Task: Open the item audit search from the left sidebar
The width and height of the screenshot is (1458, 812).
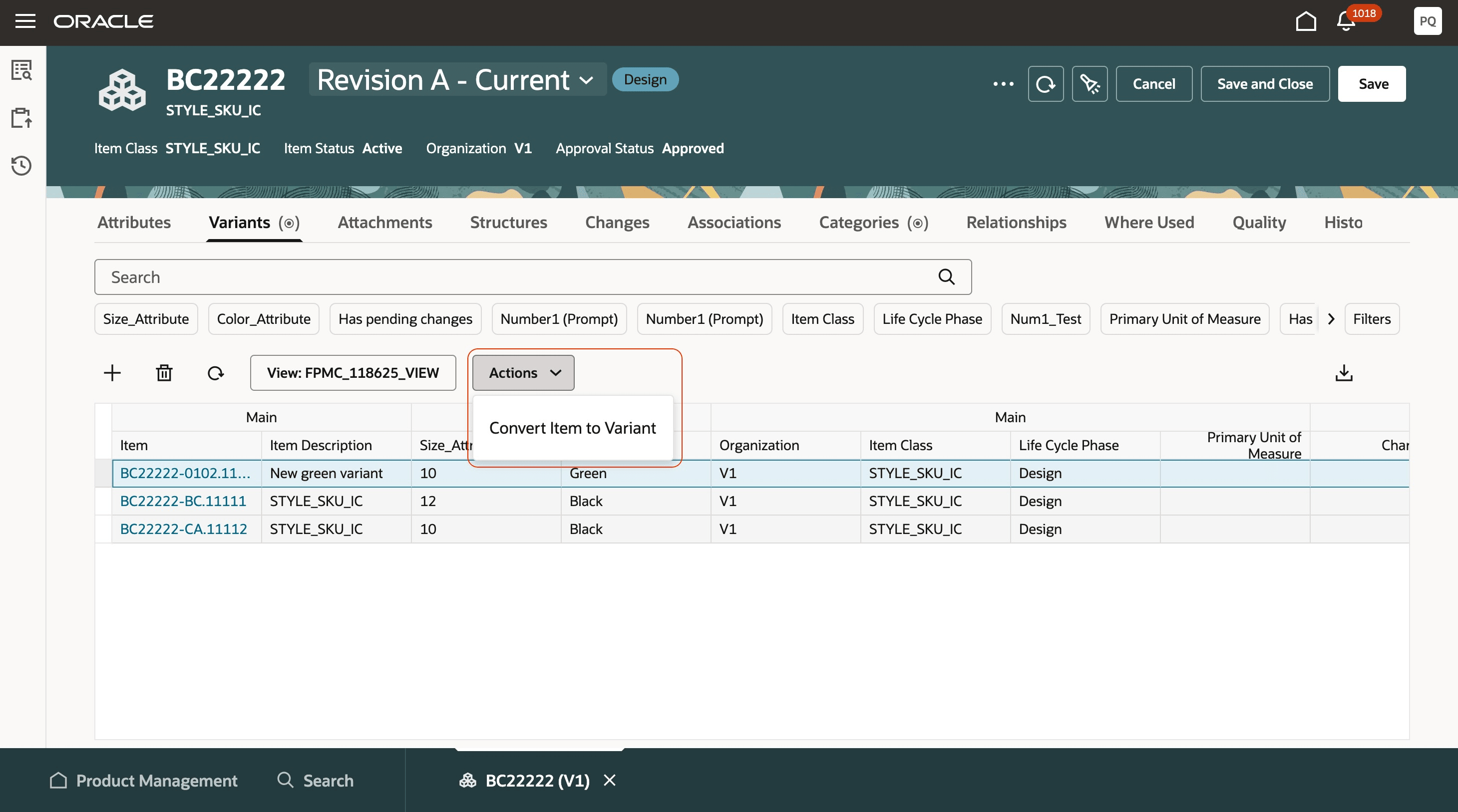Action: [x=21, y=70]
